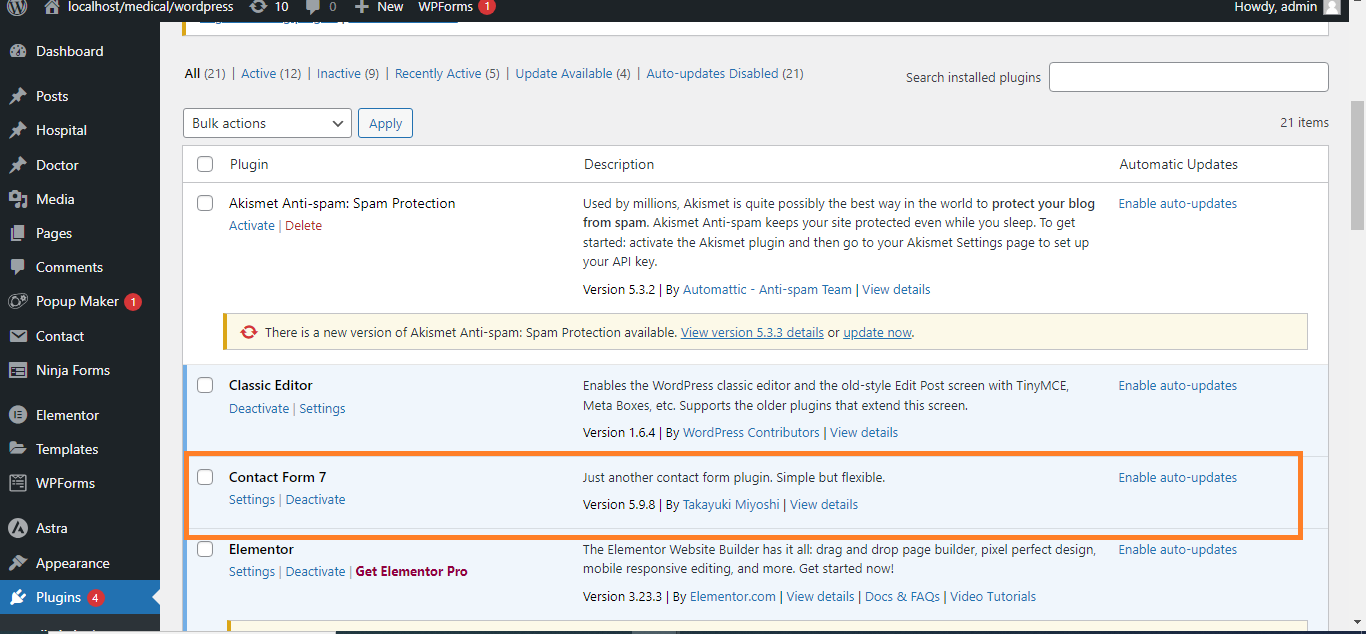Deactivate the Contact Form 7 plugin

coord(315,500)
